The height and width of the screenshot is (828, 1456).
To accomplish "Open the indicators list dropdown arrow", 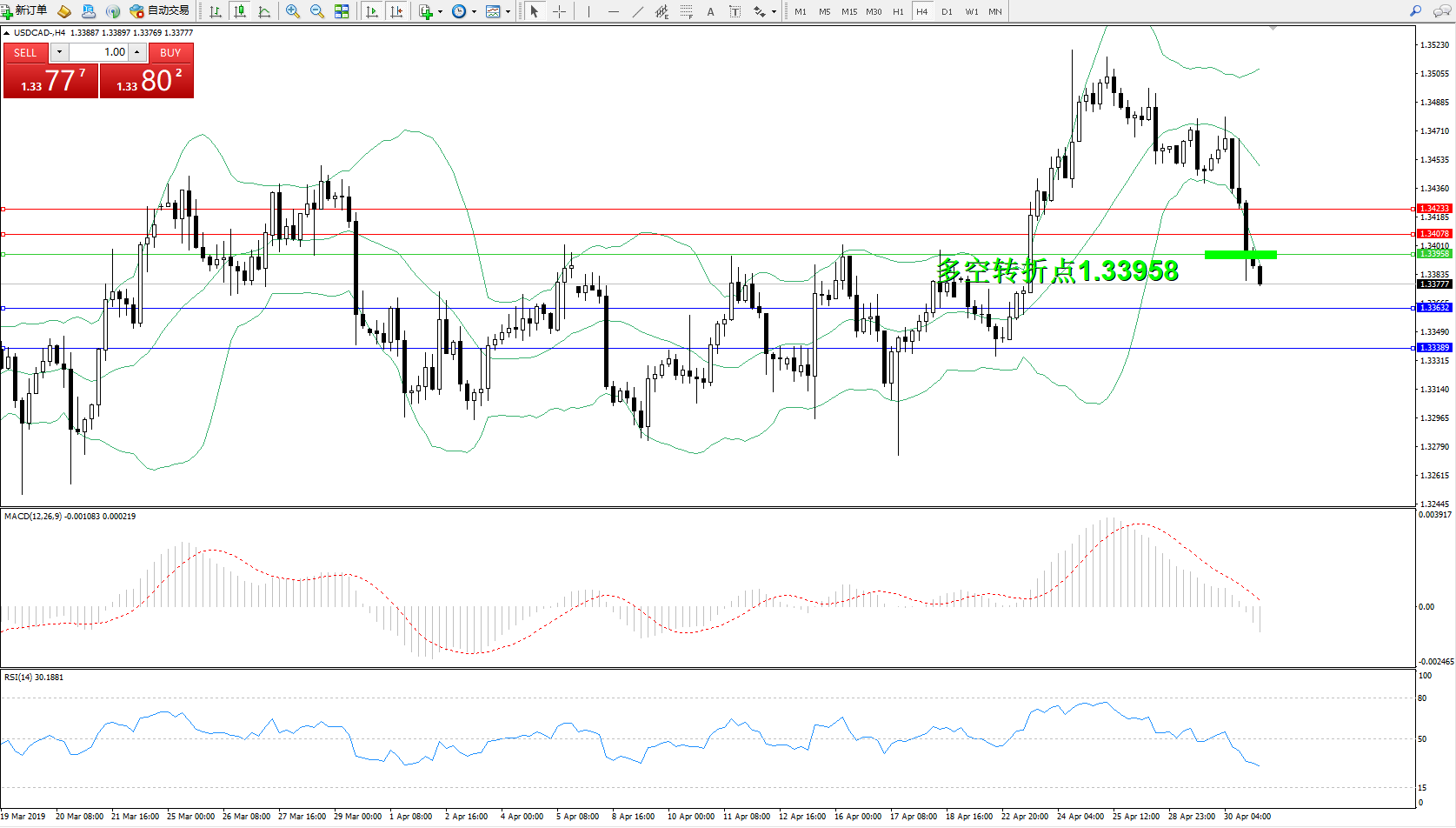I will [x=440, y=12].
